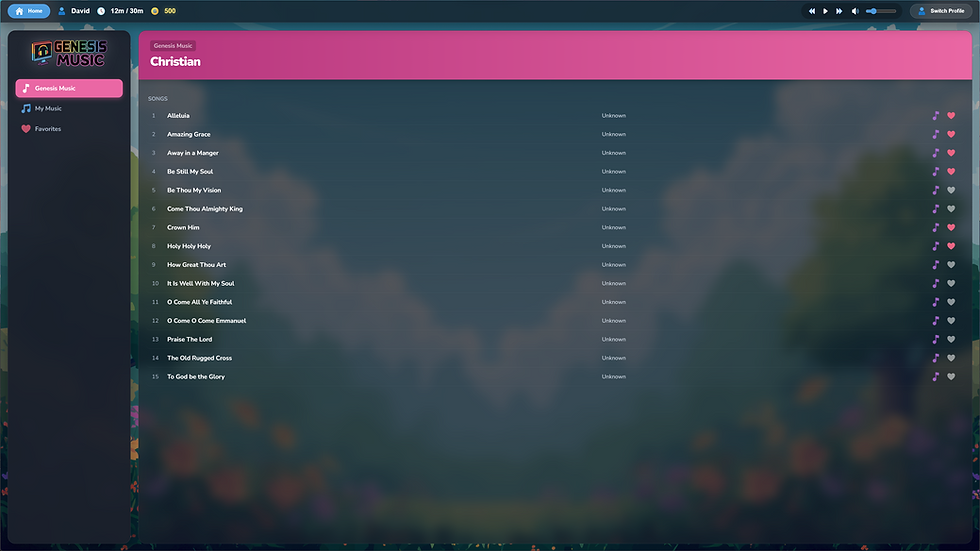
Task: Add Come Thou Almighty King to My Music
Action: [x=936, y=209]
